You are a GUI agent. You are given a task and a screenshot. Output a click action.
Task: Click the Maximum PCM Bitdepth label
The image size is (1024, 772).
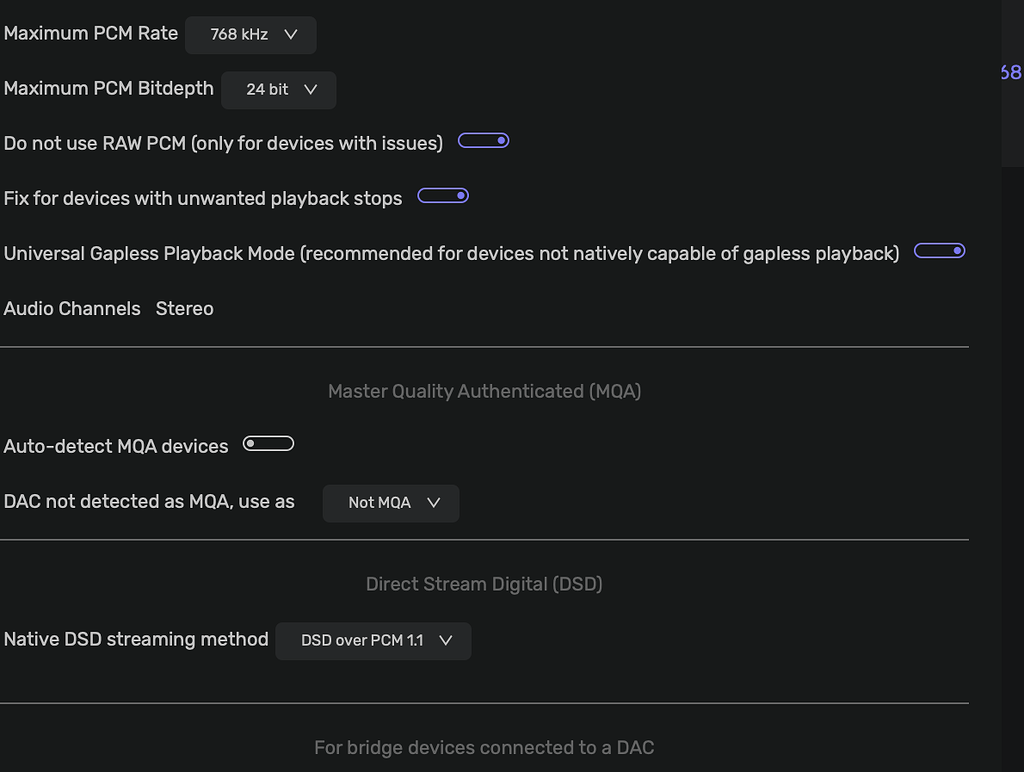coord(109,89)
